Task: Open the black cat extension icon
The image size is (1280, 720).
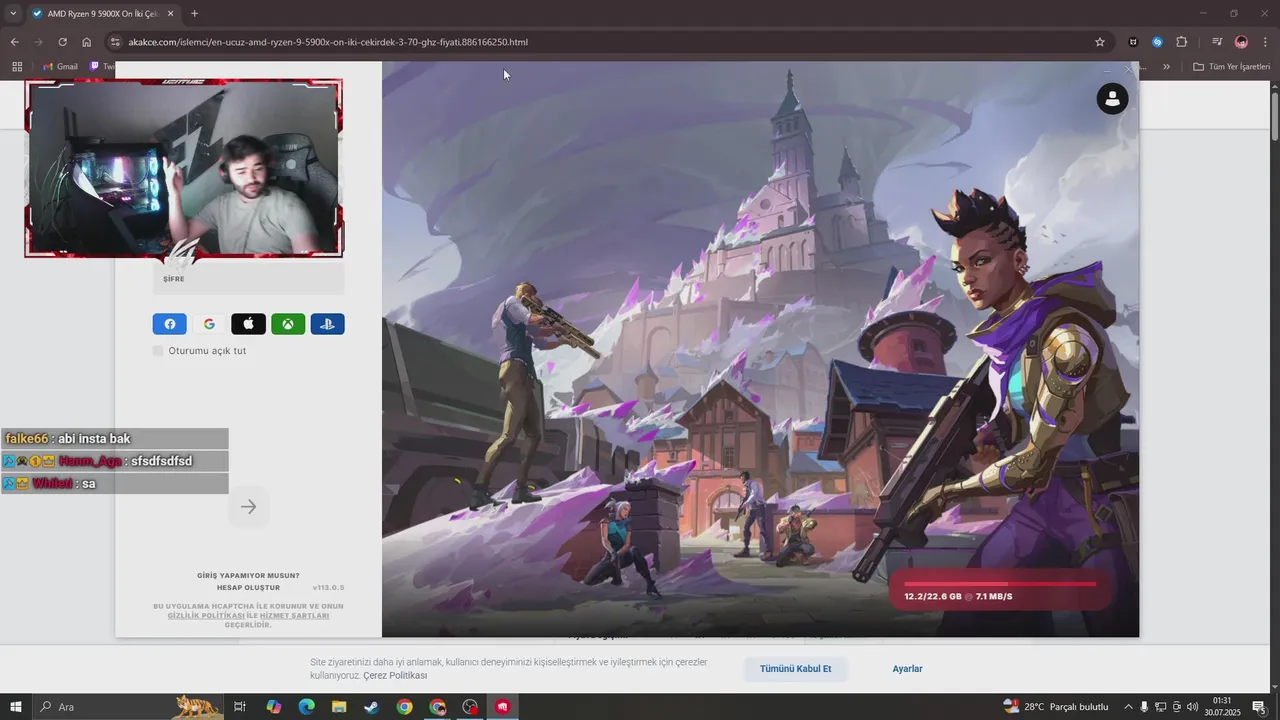Action: (x=1133, y=42)
